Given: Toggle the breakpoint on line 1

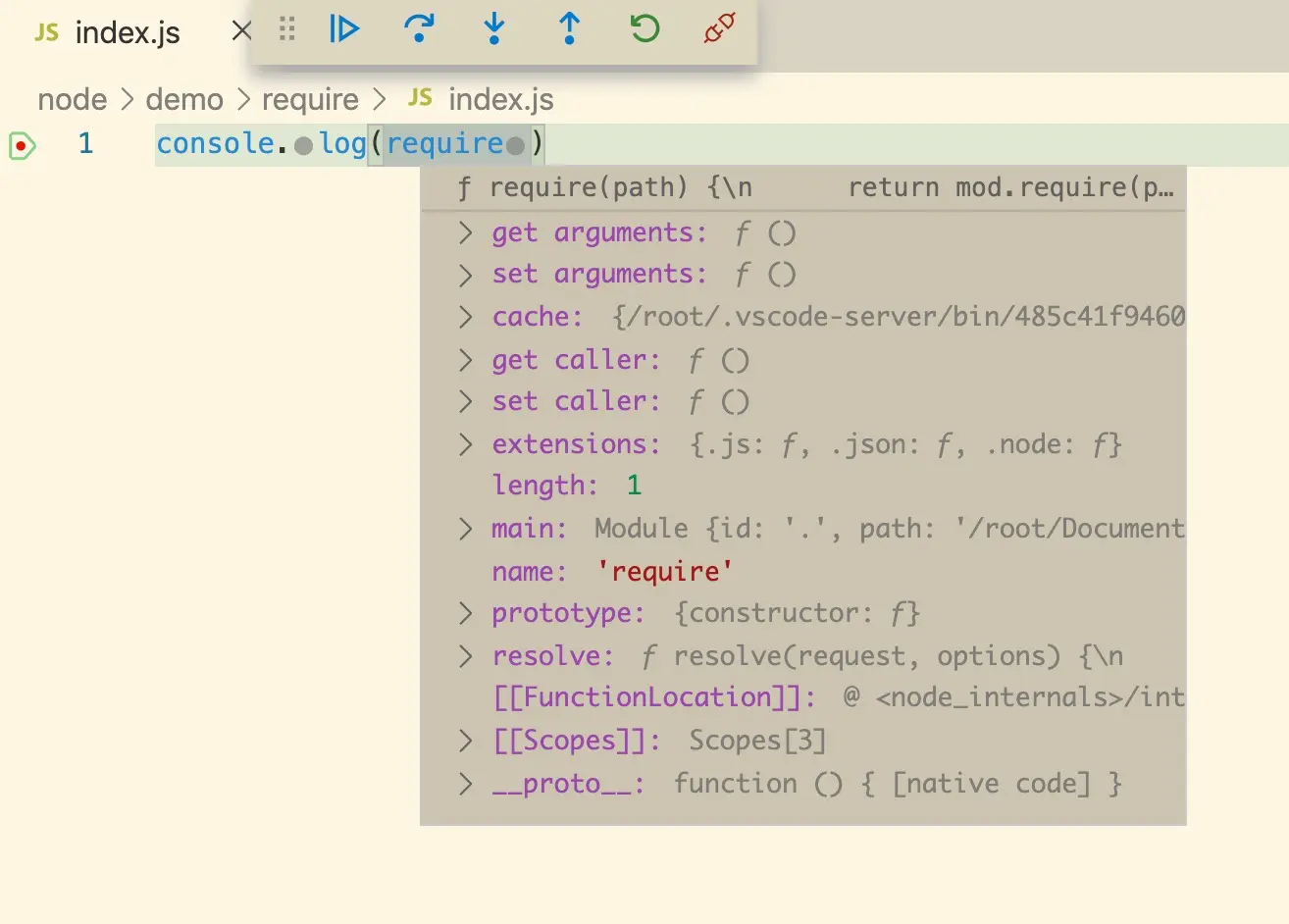Looking at the screenshot, I should [x=22, y=145].
